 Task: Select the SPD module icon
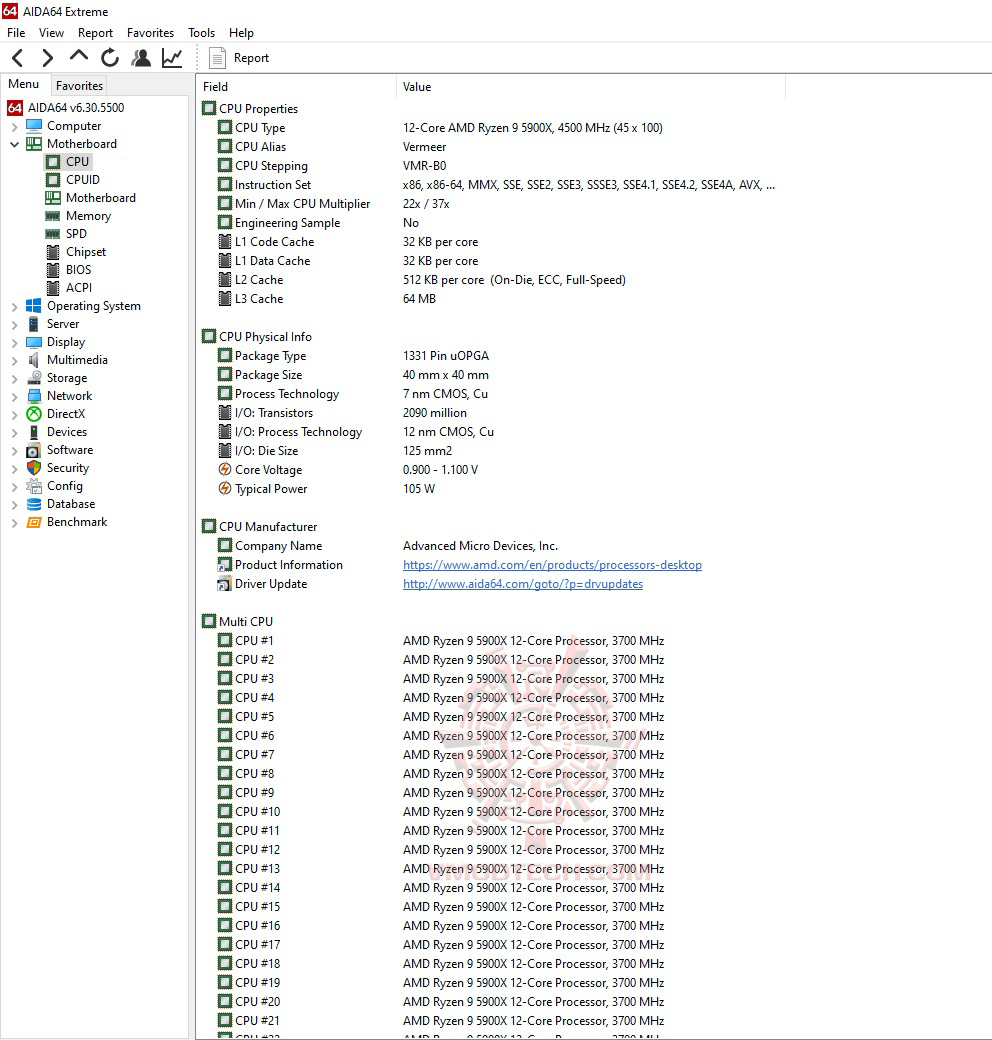(53, 233)
